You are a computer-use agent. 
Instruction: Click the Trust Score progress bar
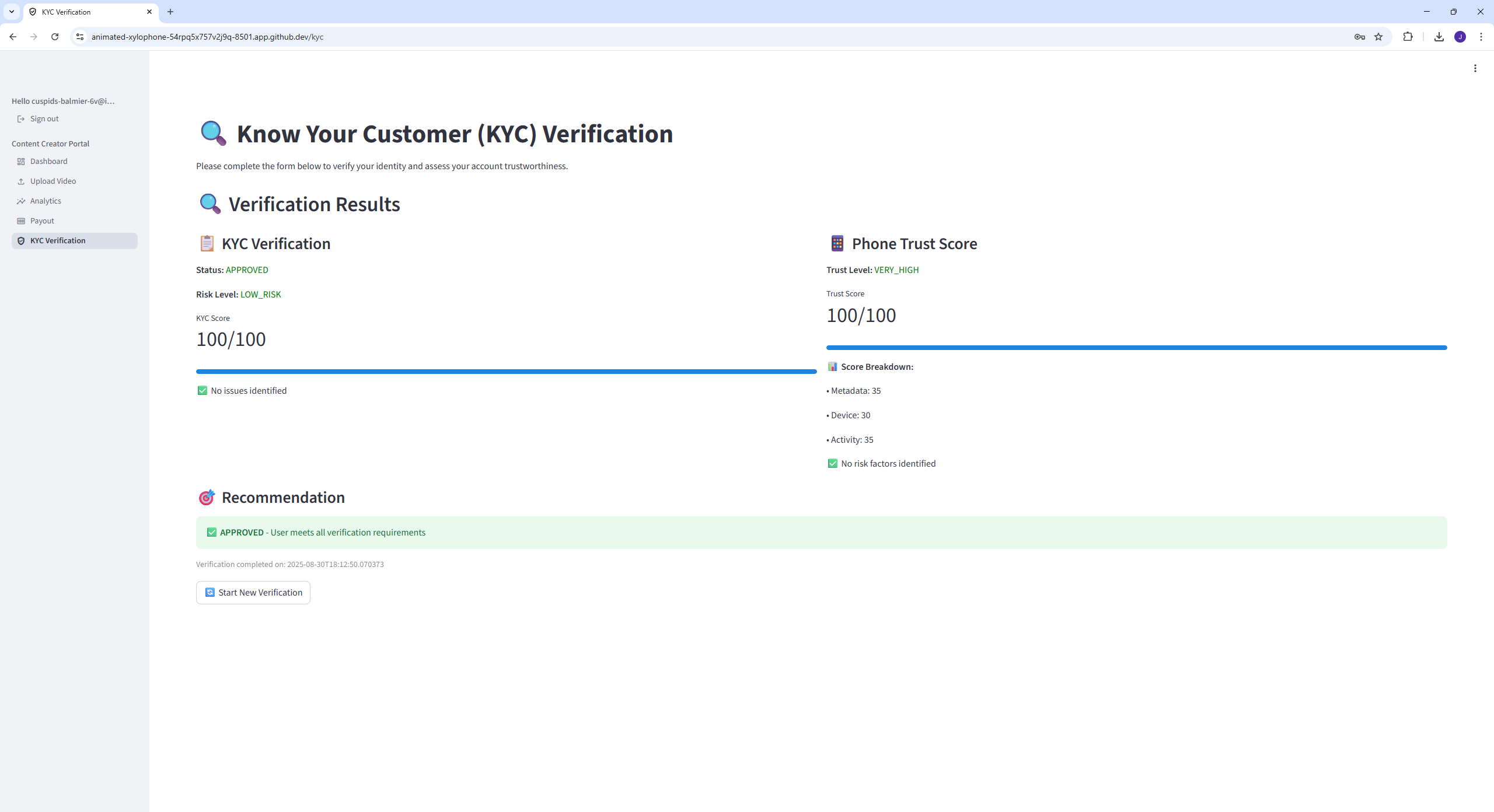(1136, 348)
